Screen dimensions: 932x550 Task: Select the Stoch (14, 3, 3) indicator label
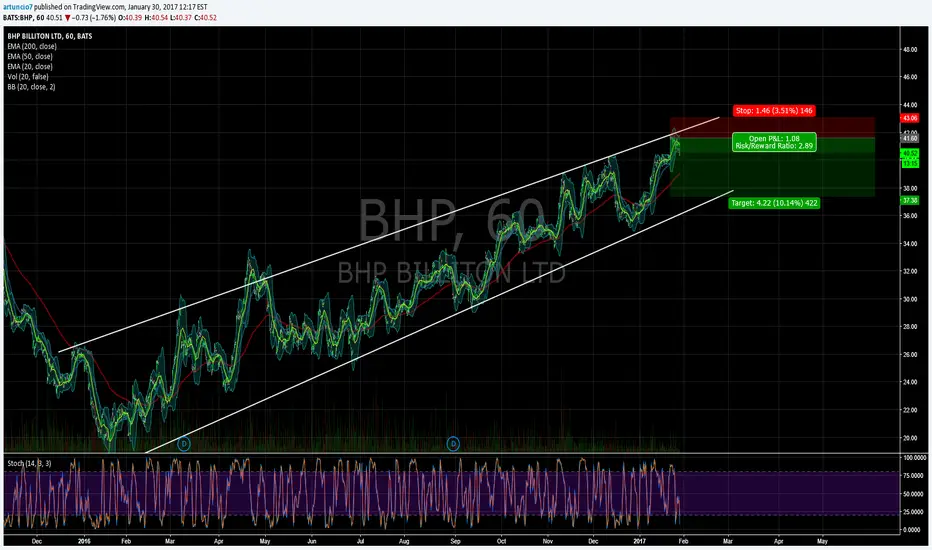30,463
